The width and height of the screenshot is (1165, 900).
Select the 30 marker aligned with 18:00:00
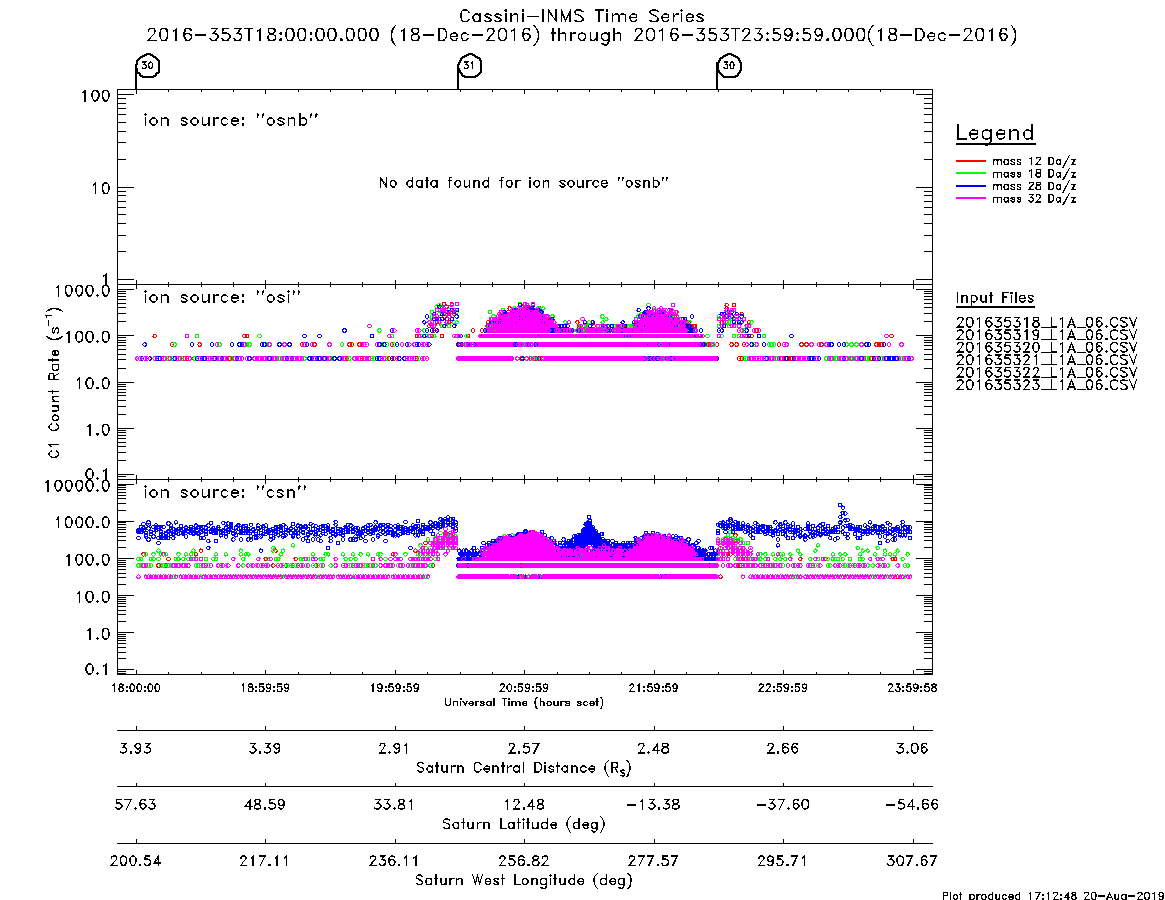[148, 65]
